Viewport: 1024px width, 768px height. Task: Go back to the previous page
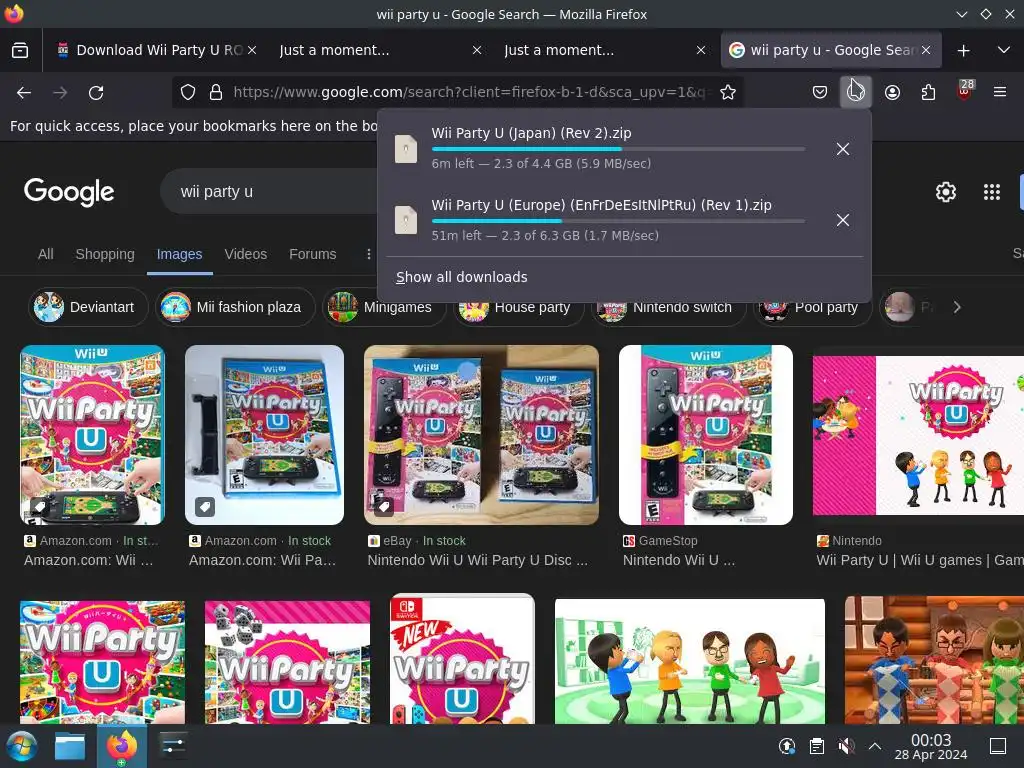(x=24, y=93)
